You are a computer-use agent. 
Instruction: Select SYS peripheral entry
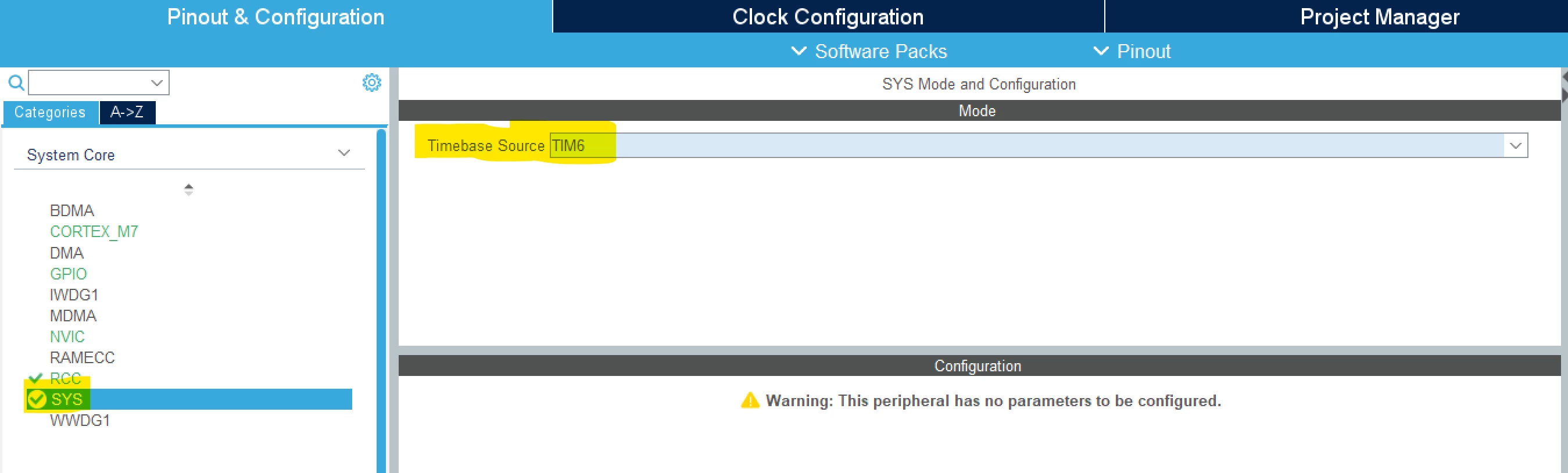(x=189, y=399)
